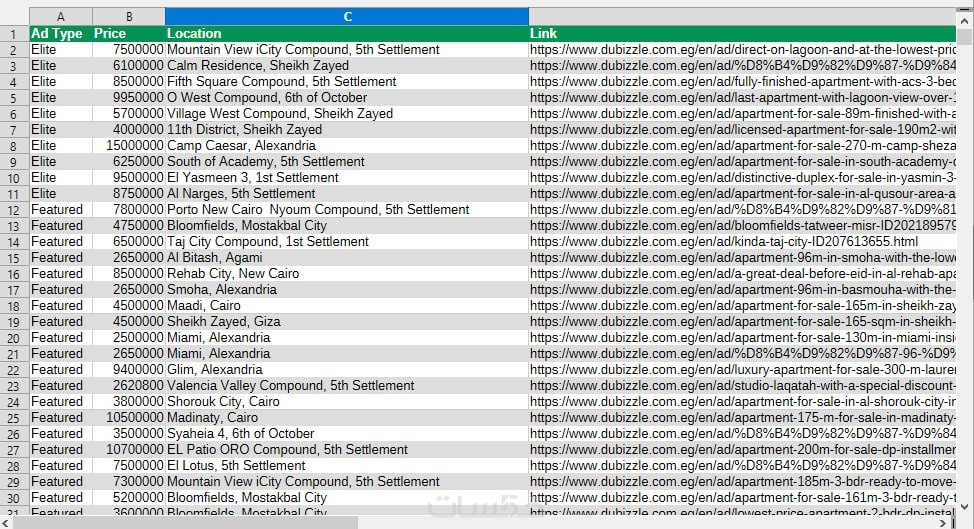The image size is (974, 529).
Task: Open the kinda-taj-city-ID207613655.html link
Action: (x=724, y=242)
